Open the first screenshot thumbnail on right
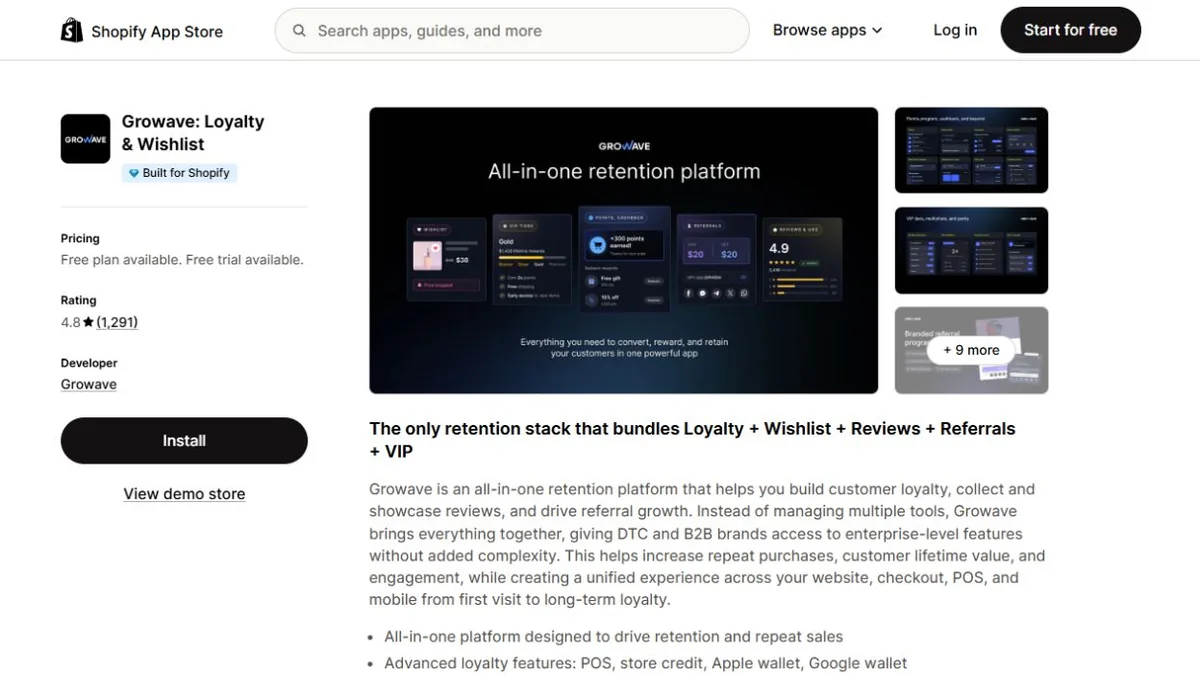Screen dimensions: 1200x675 (971, 150)
